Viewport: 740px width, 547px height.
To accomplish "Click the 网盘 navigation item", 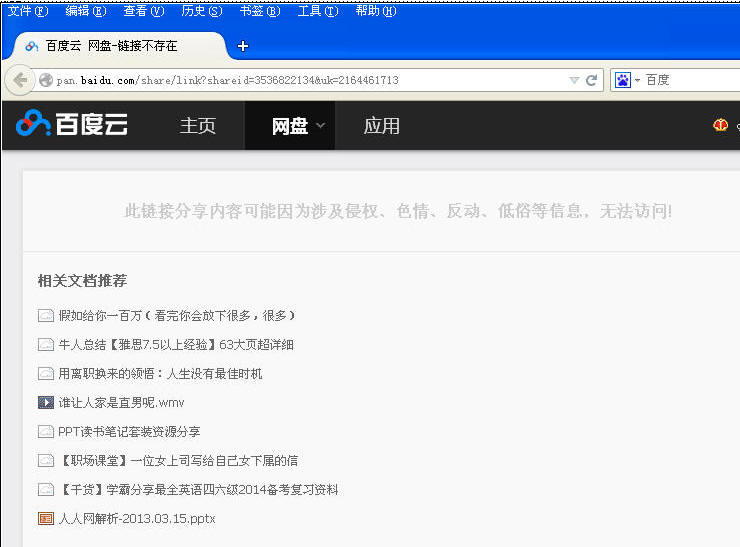I will tap(290, 126).
